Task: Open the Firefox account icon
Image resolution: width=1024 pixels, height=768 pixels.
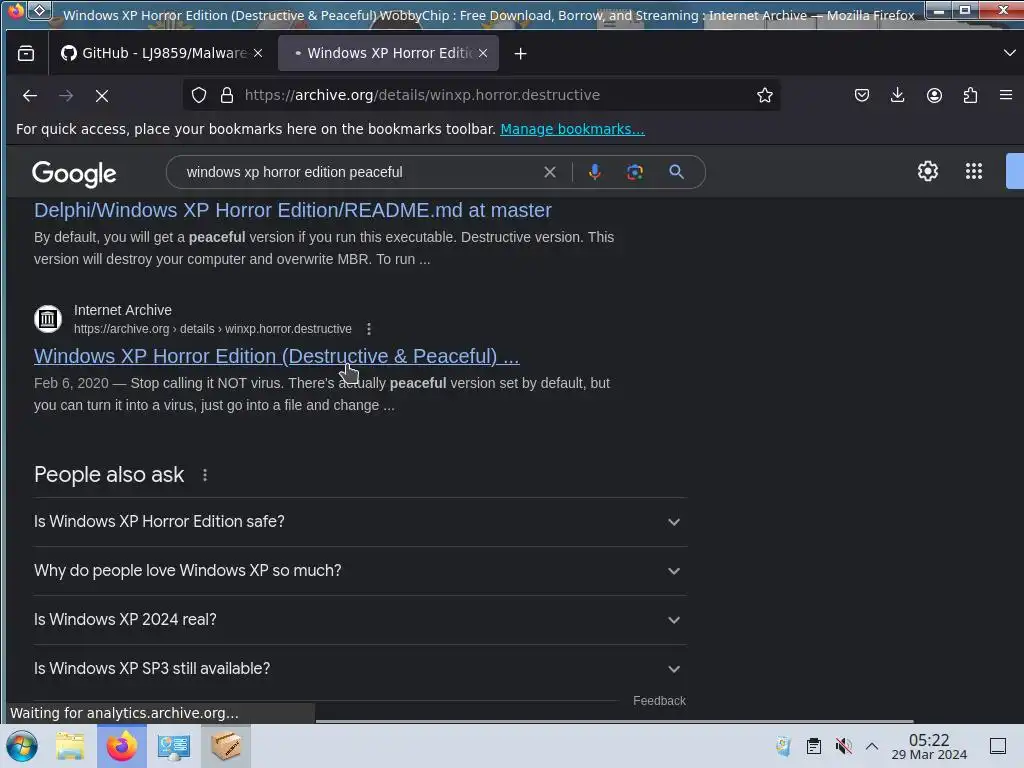Action: 935,95
